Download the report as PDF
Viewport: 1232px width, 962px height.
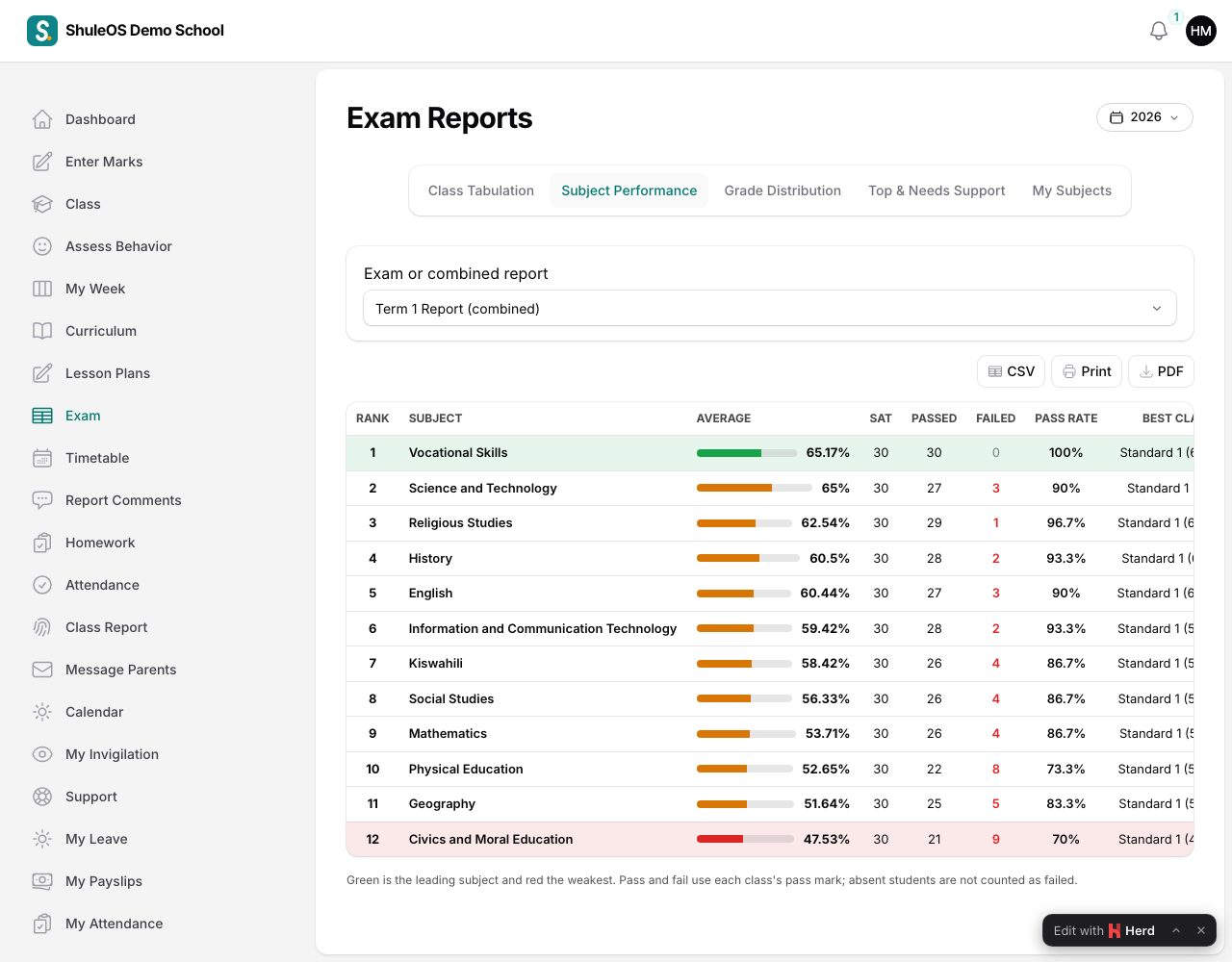pyautogui.click(x=1161, y=371)
